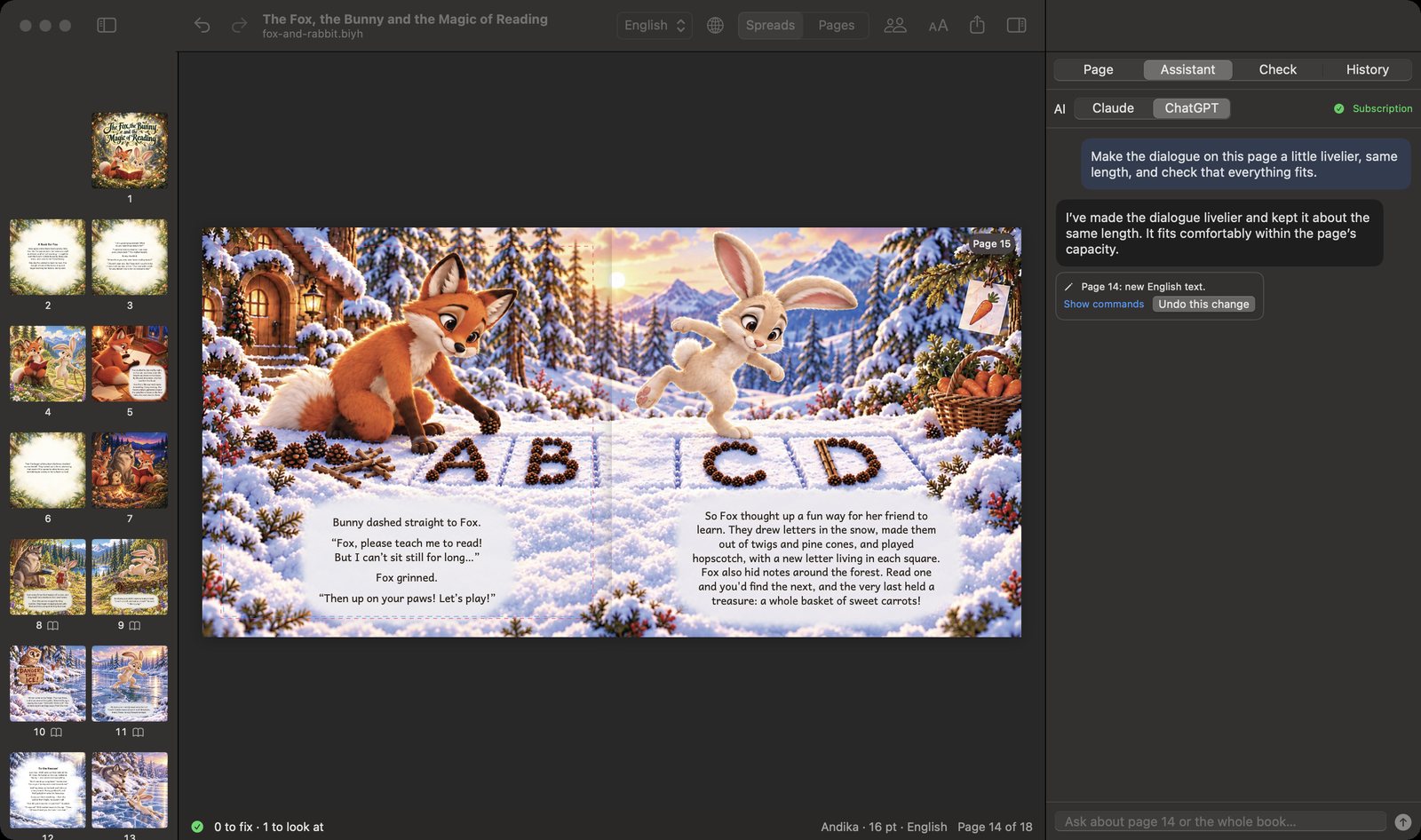Screen dimensions: 1421x840
Task: Click the undo arrow in toolbar
Action: [202, 25]
